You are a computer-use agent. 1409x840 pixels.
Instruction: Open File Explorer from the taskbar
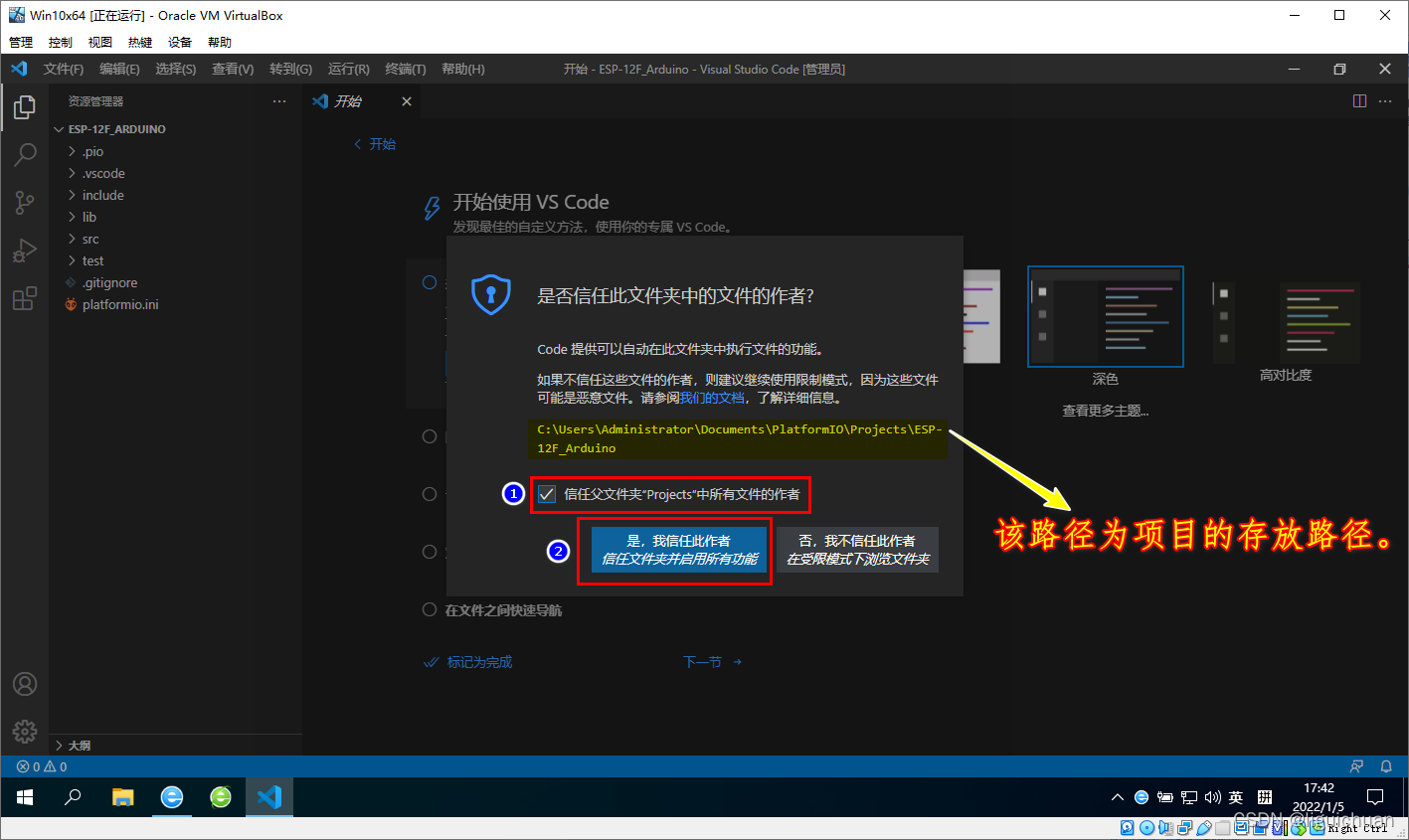pyautogui.click(x=122, y=797)
